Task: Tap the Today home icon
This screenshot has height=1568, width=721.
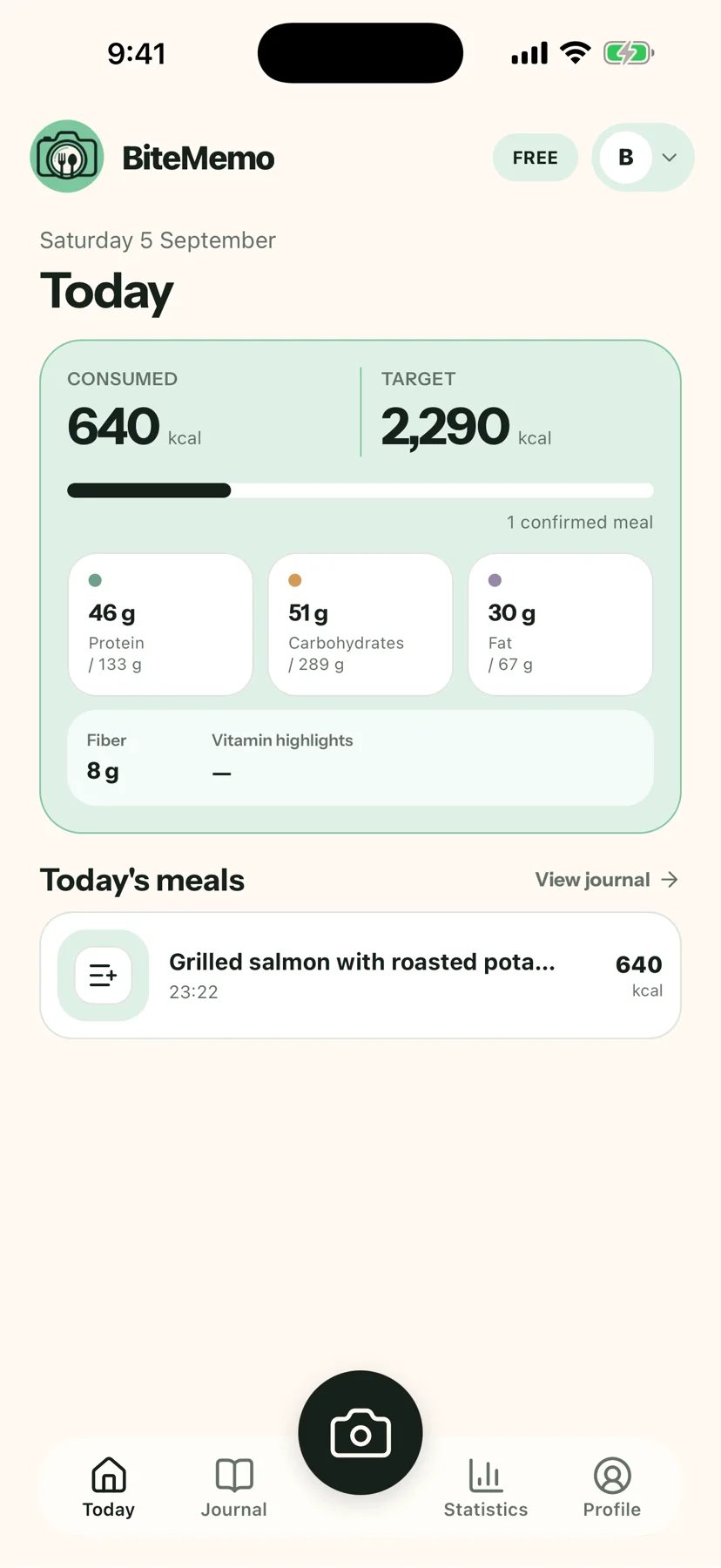Action: point(109,1475)
